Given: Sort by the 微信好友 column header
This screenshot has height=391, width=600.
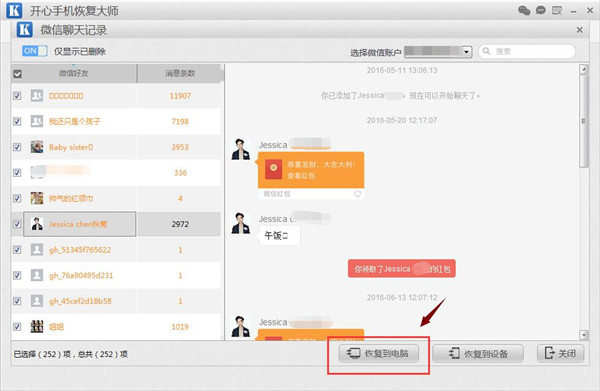Looking at the screenshot, I should tap(73, 73).
